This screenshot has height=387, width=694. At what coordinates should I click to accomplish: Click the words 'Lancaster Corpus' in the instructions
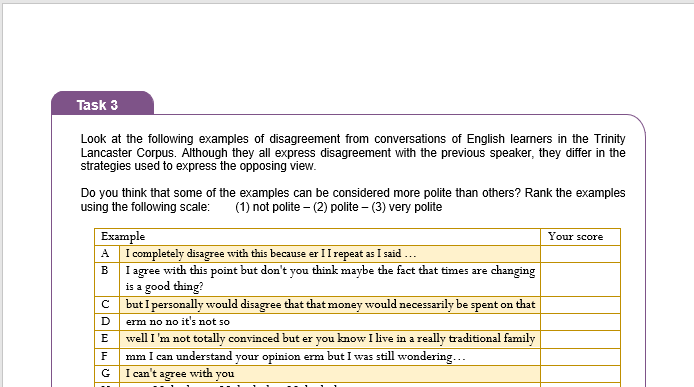point(127,153)
